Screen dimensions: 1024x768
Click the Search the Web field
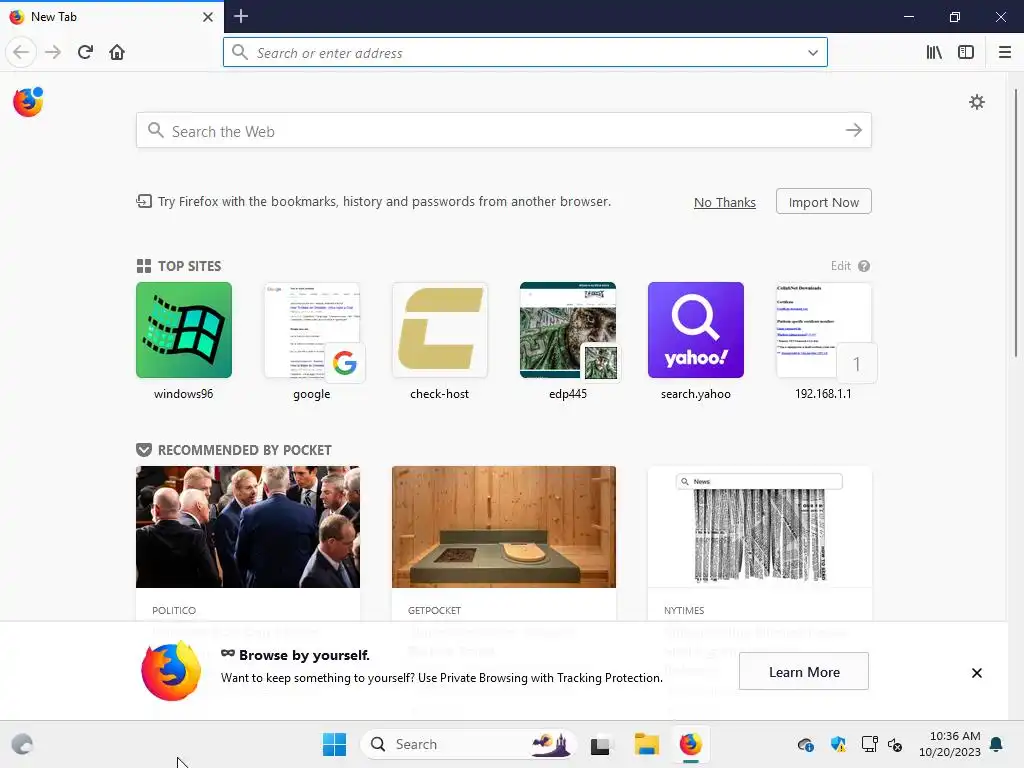click(503, 131)
